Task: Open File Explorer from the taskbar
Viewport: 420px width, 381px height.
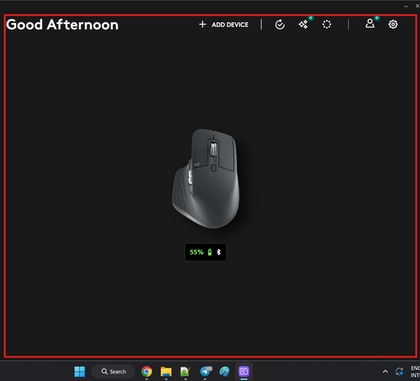Action: 166,371
